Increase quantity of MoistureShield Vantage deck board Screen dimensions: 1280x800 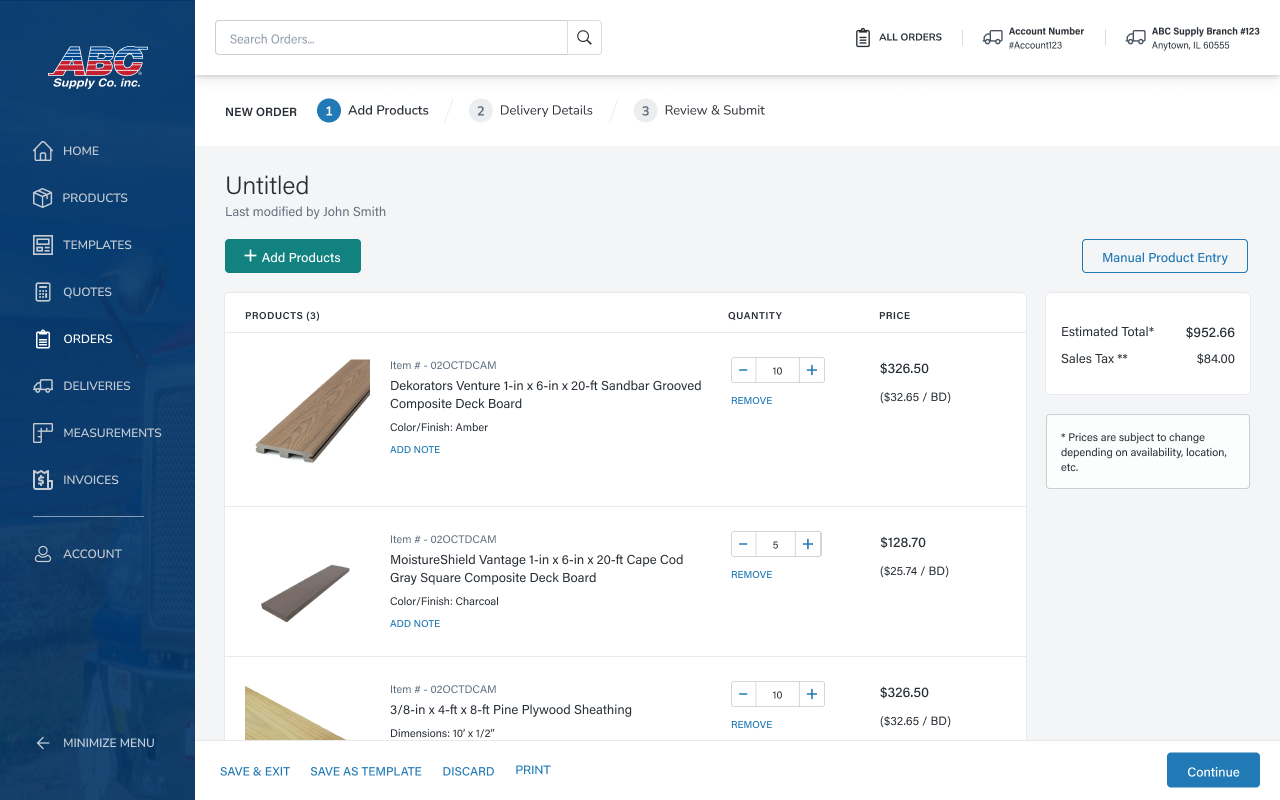pos(808,544)
